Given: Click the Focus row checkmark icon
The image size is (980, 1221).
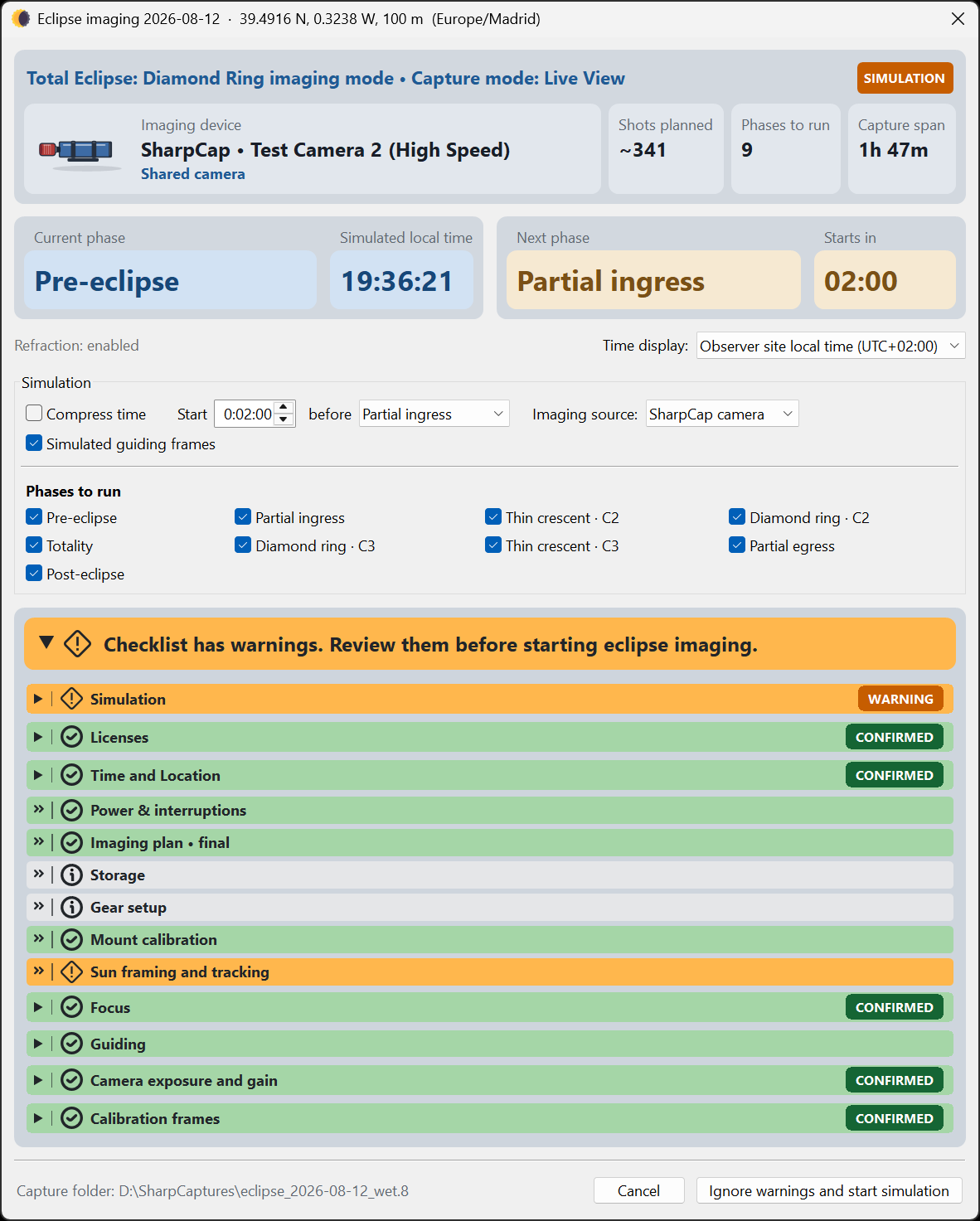Looking at the screenshot, I should [72, 1007].
